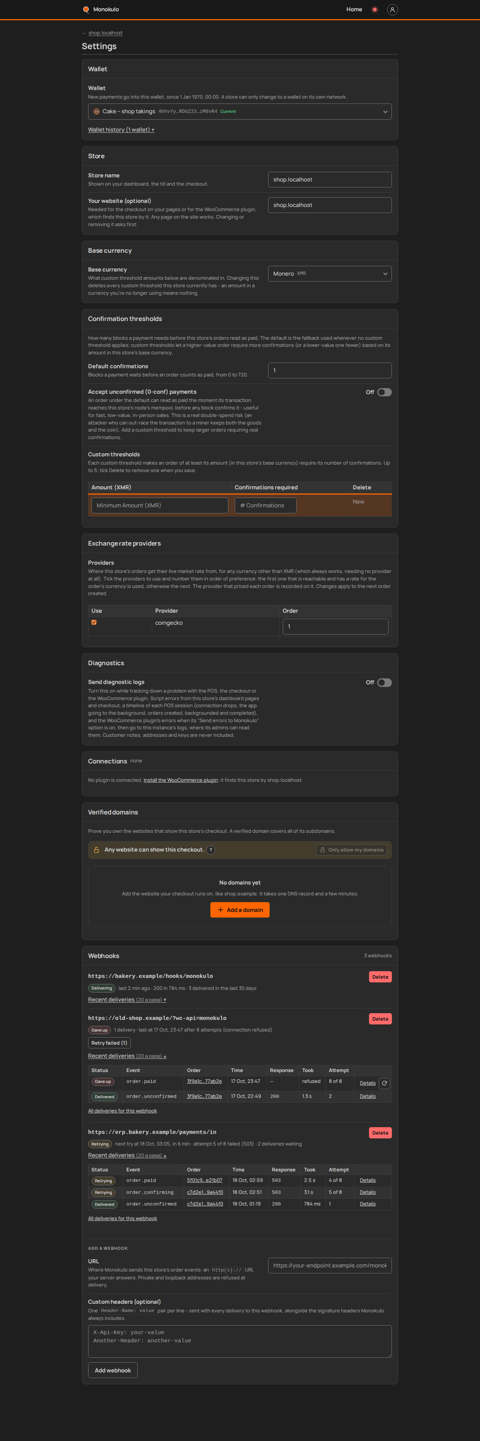
Task: Open Home in the top navigation
Action: pyautogui.click(x=354, y=9)
